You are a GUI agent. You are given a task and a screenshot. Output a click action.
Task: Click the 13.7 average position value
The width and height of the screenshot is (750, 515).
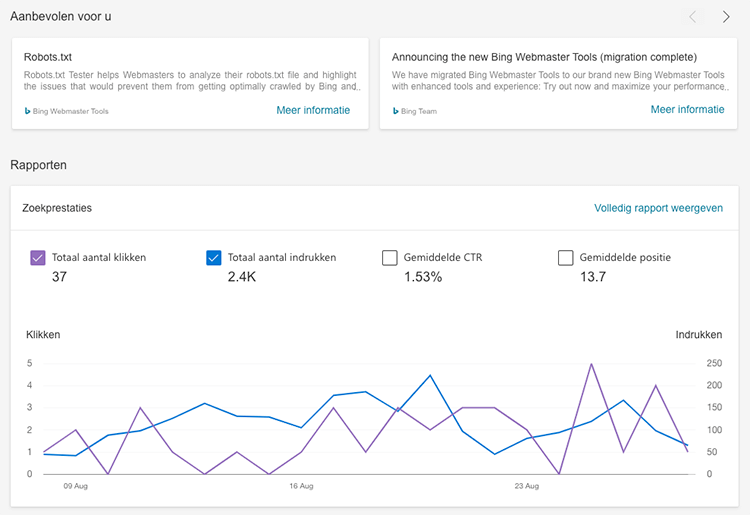click(x=593, y=277)
